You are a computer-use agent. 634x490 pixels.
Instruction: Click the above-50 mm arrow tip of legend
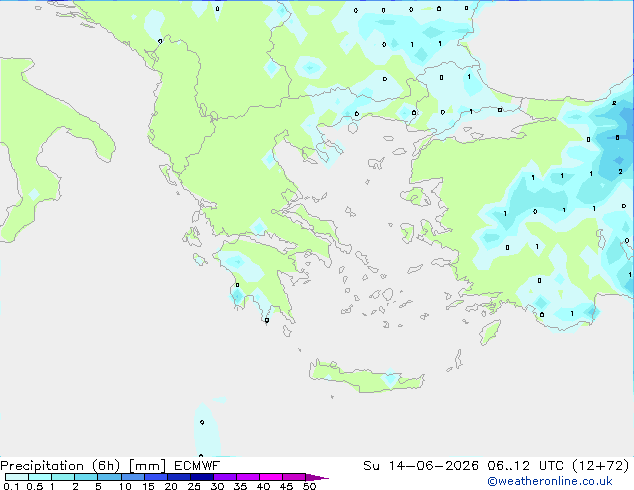click(x=317, y=477)
